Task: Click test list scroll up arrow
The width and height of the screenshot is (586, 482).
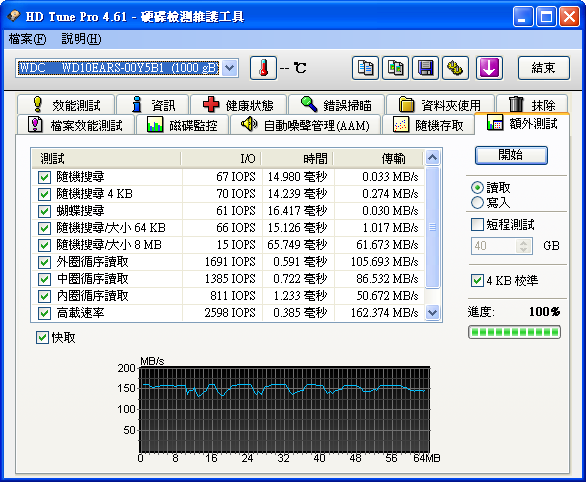Action: pos(432,157)
